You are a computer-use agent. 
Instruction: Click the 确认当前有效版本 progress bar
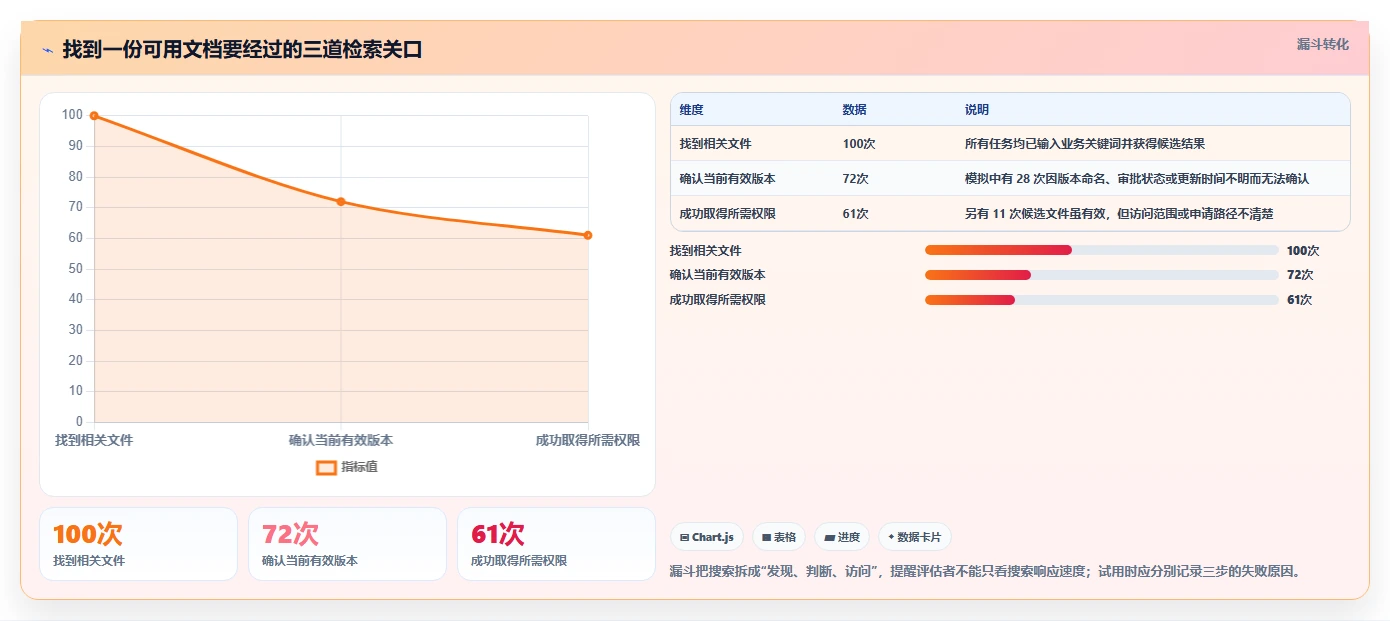pyautogui.click(x=1102, y=275)
